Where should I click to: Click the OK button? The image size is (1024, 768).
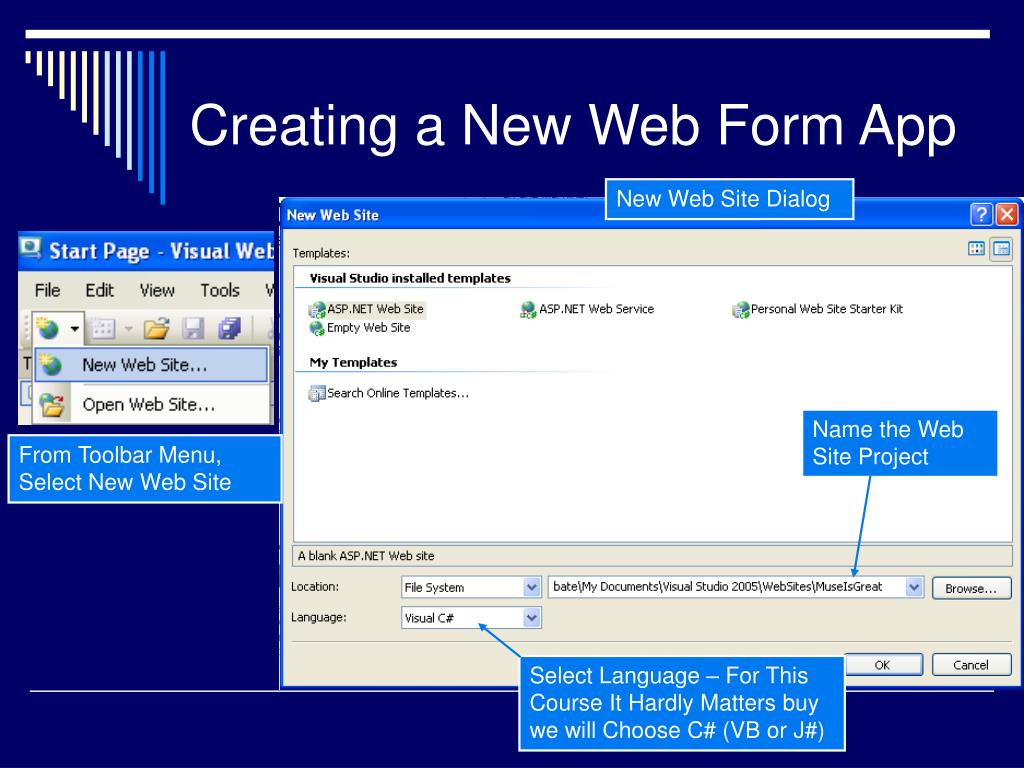[884, 665]
